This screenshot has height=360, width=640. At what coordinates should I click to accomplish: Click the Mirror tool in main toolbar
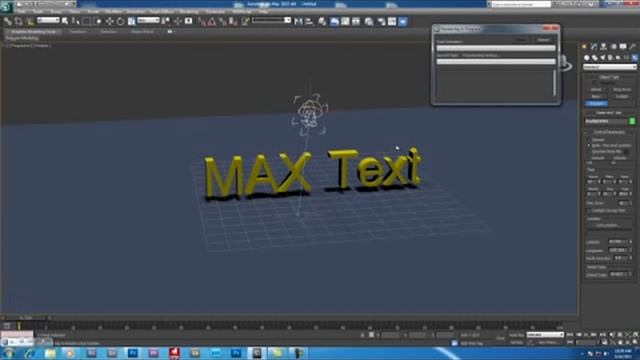(298, 21)
